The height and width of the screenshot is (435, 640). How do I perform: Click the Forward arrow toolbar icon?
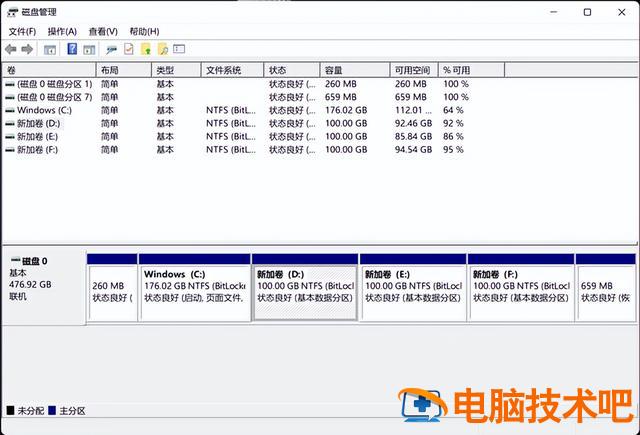coord(27,49)
